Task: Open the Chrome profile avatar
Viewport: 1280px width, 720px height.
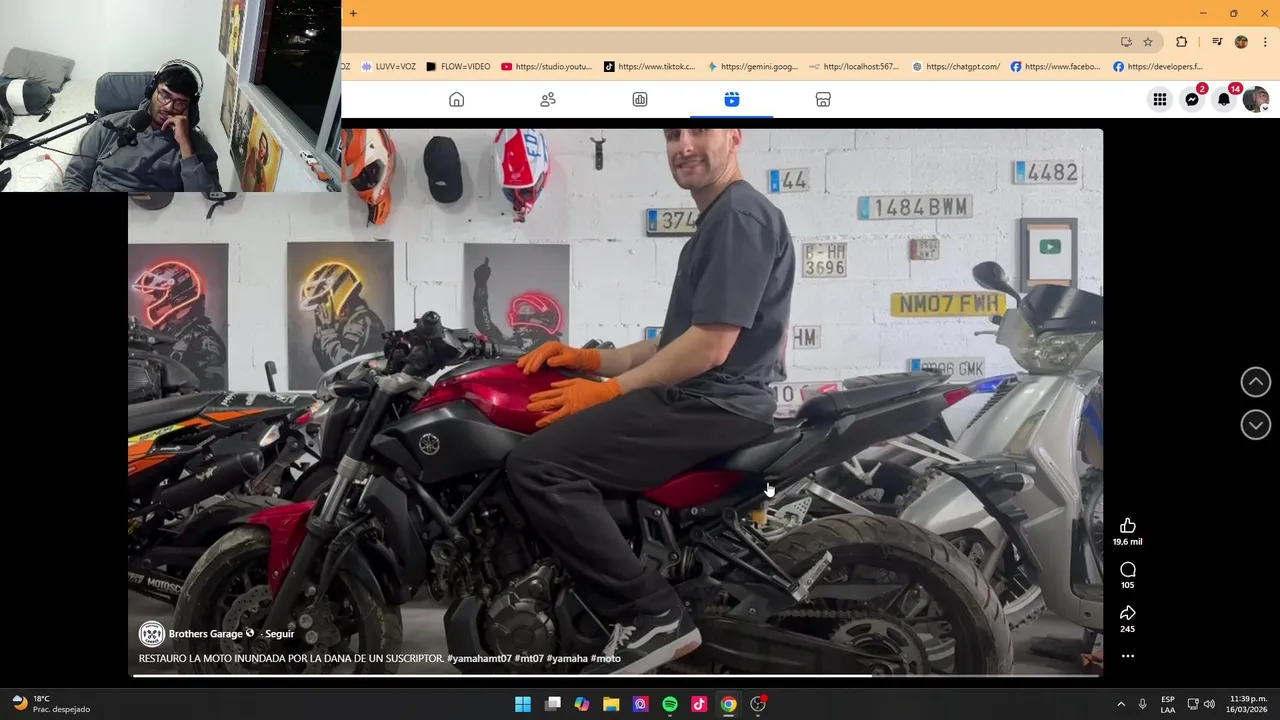Action: (1241, 42)
